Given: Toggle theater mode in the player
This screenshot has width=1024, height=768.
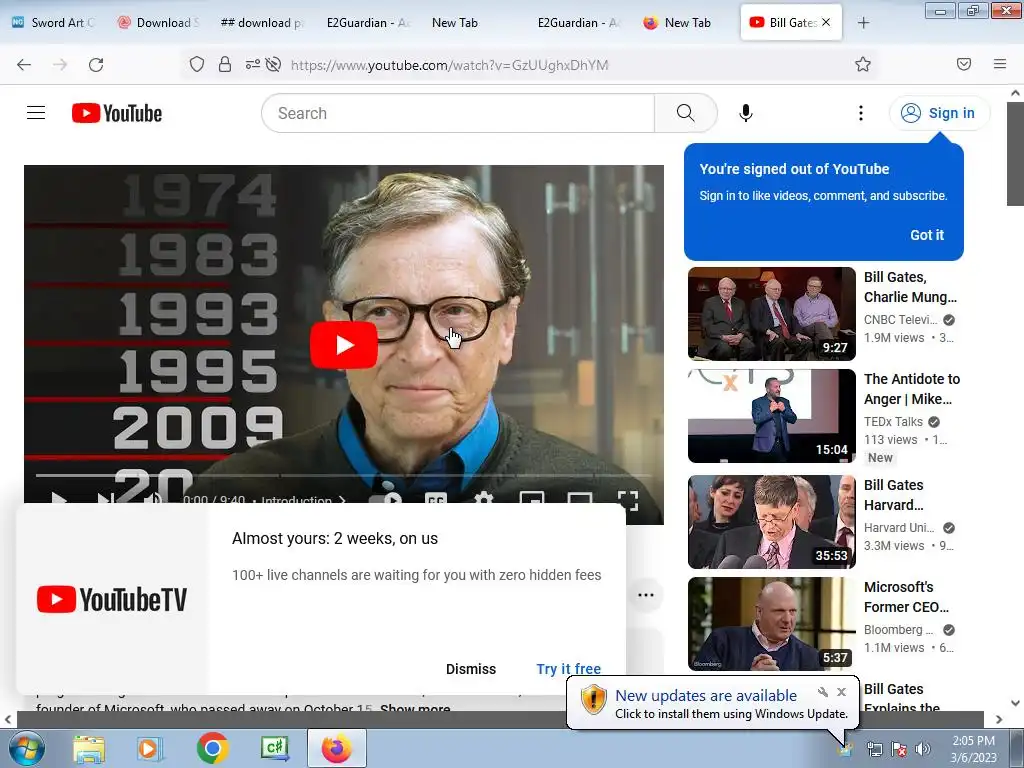Looking at the screenshot, I should 580,500.
